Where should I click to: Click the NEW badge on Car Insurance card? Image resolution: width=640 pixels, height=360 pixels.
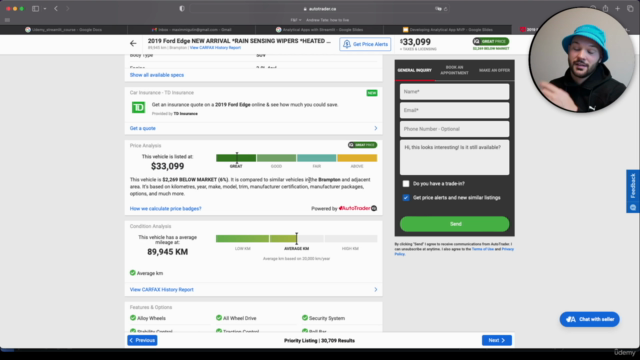pyautogui.click(x=372, y=93)
